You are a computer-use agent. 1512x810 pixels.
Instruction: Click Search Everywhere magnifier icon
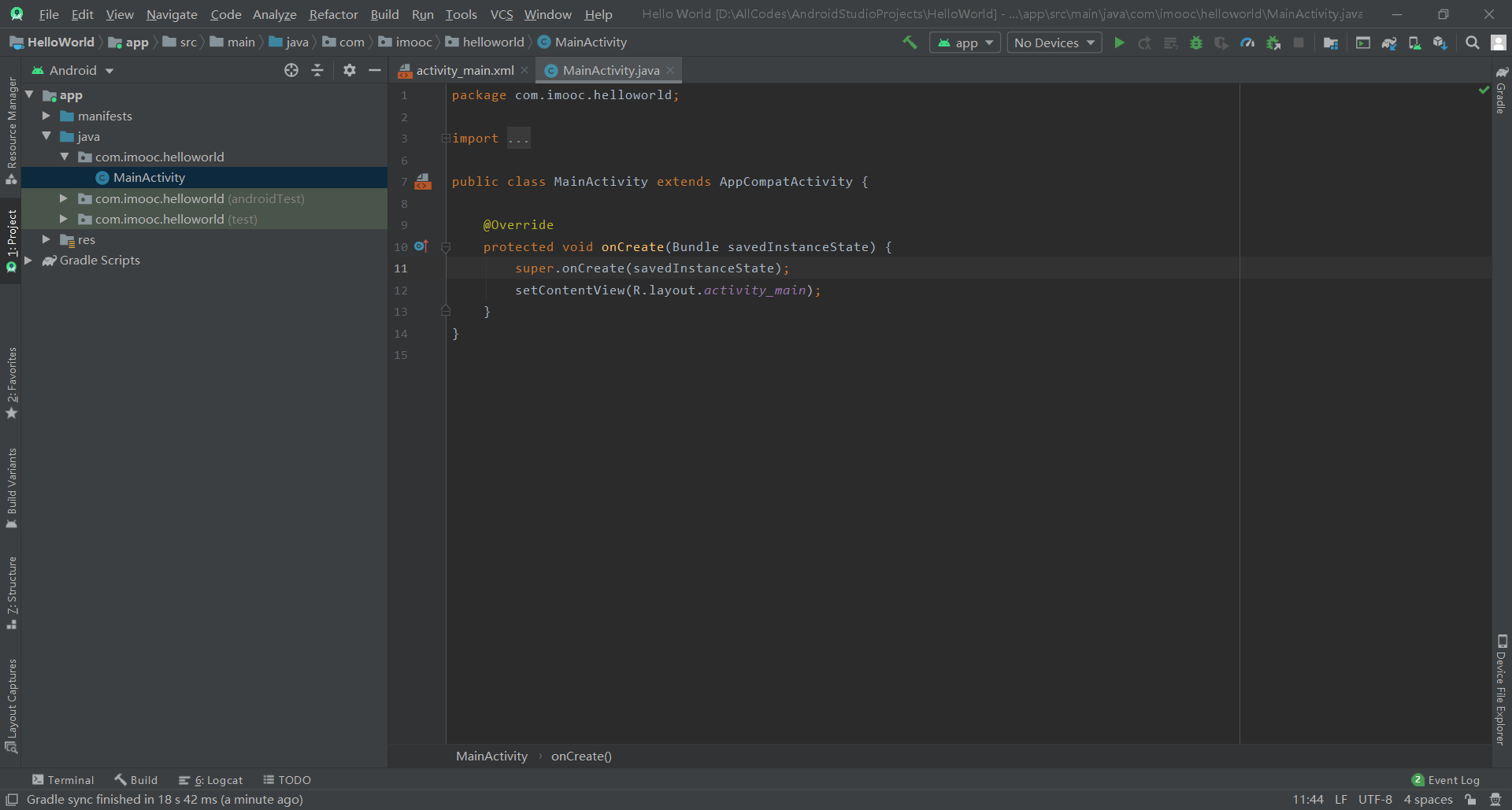tap(1473, 43)
